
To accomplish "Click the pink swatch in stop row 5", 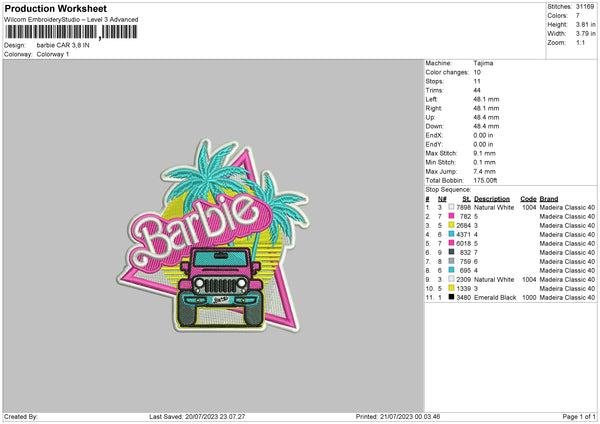I will 452,243.
